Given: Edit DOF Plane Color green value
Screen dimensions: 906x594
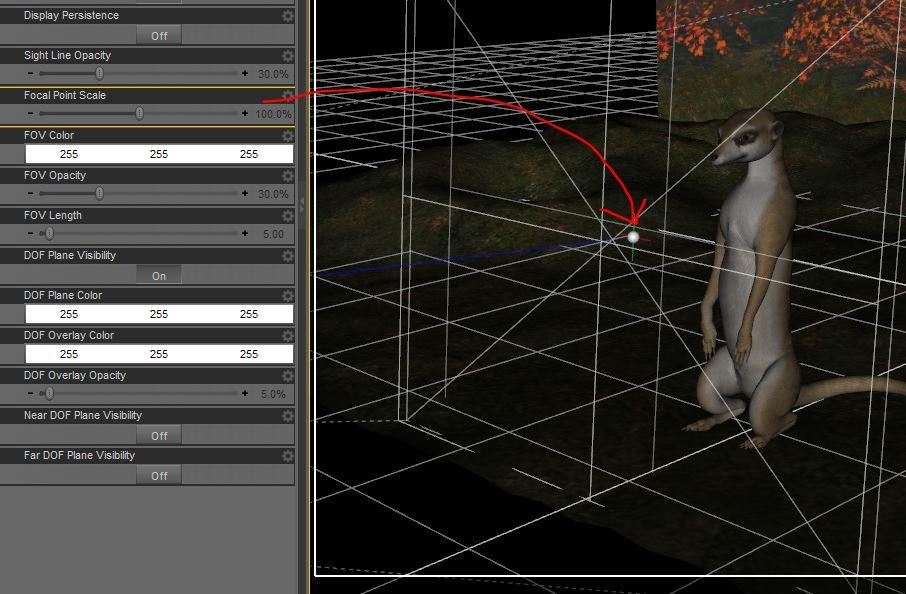Looking at the screenshot, I should point(159,314).
